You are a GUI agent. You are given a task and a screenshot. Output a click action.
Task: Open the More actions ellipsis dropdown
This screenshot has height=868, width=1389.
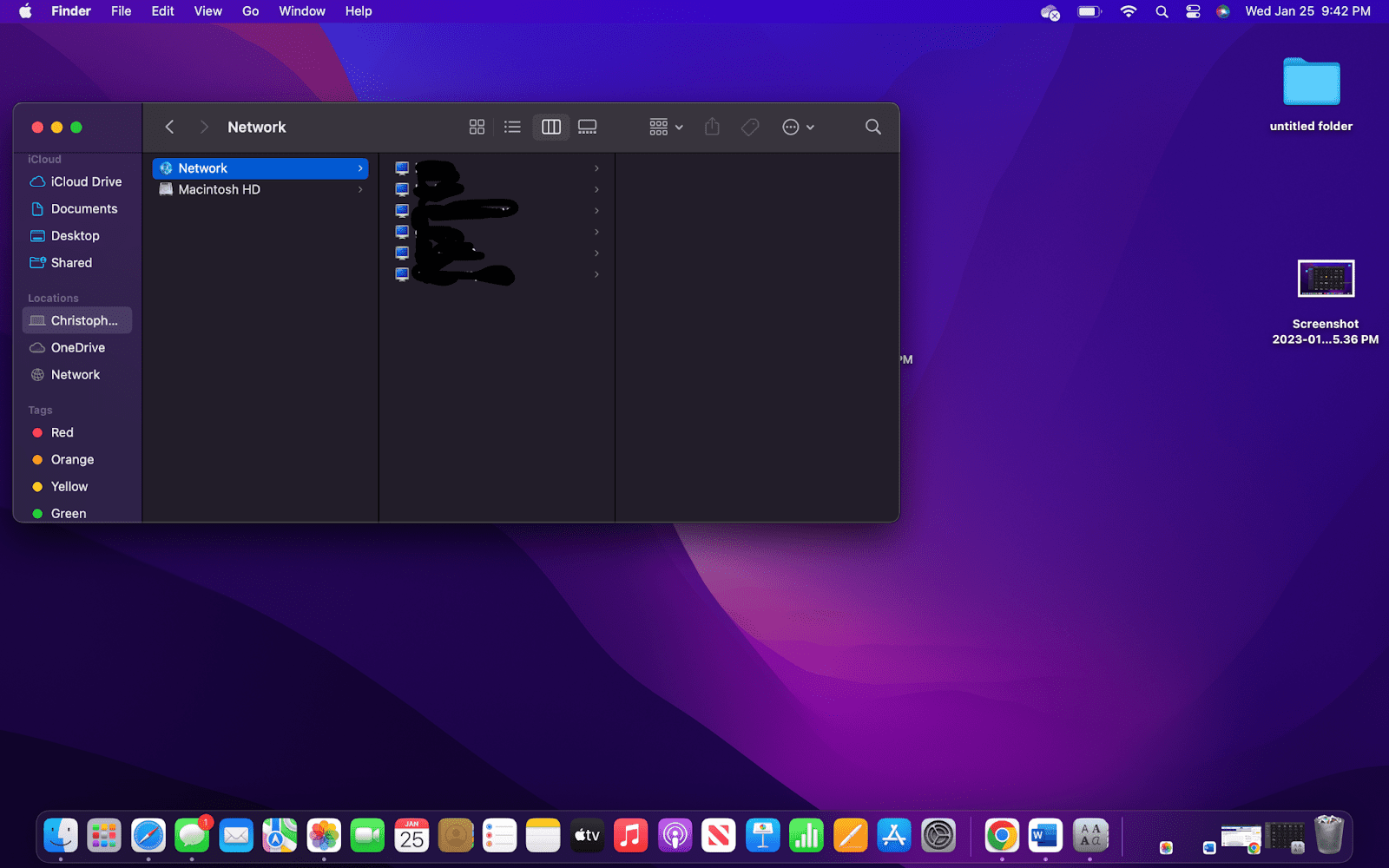coord(798,127)
